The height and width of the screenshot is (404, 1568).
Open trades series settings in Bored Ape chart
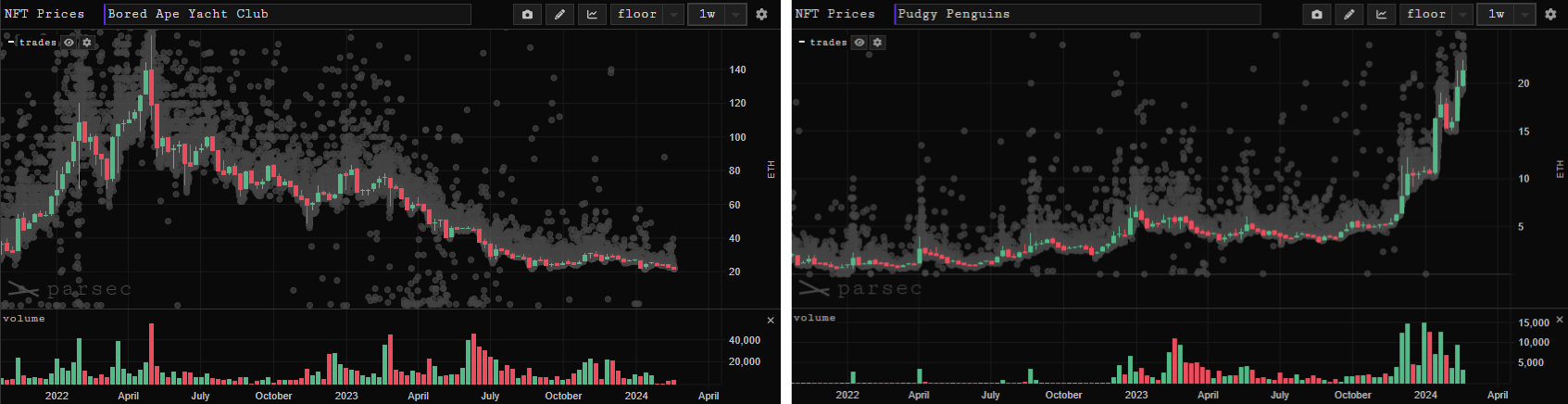pos(87,43)
